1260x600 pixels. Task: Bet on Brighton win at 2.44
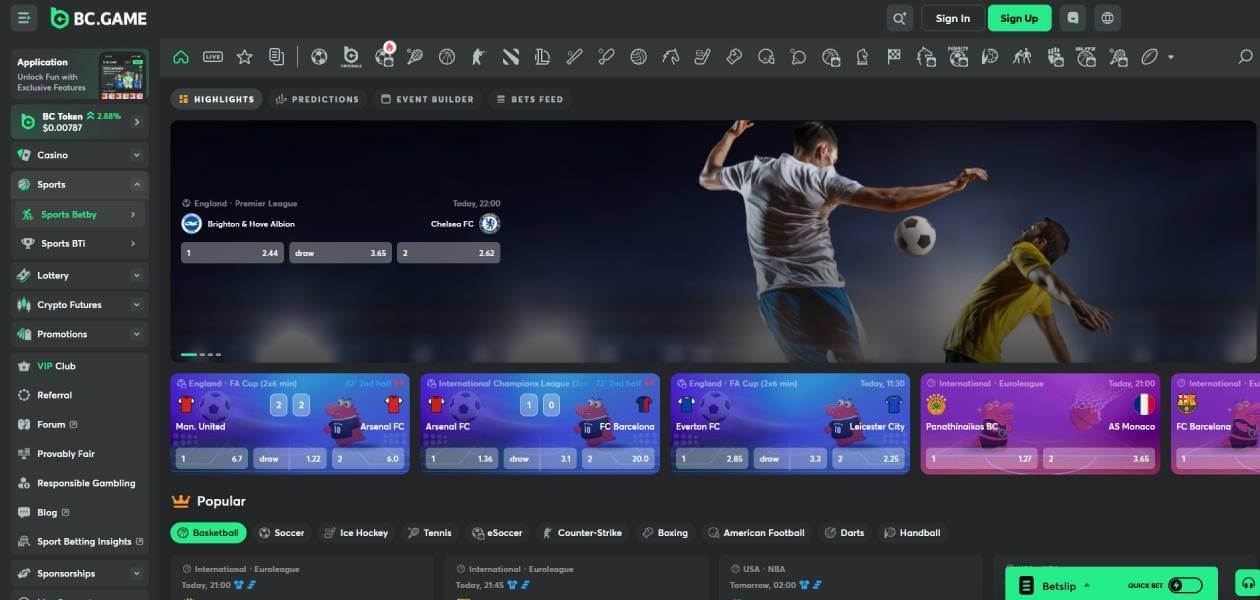[x=232, y=253]
